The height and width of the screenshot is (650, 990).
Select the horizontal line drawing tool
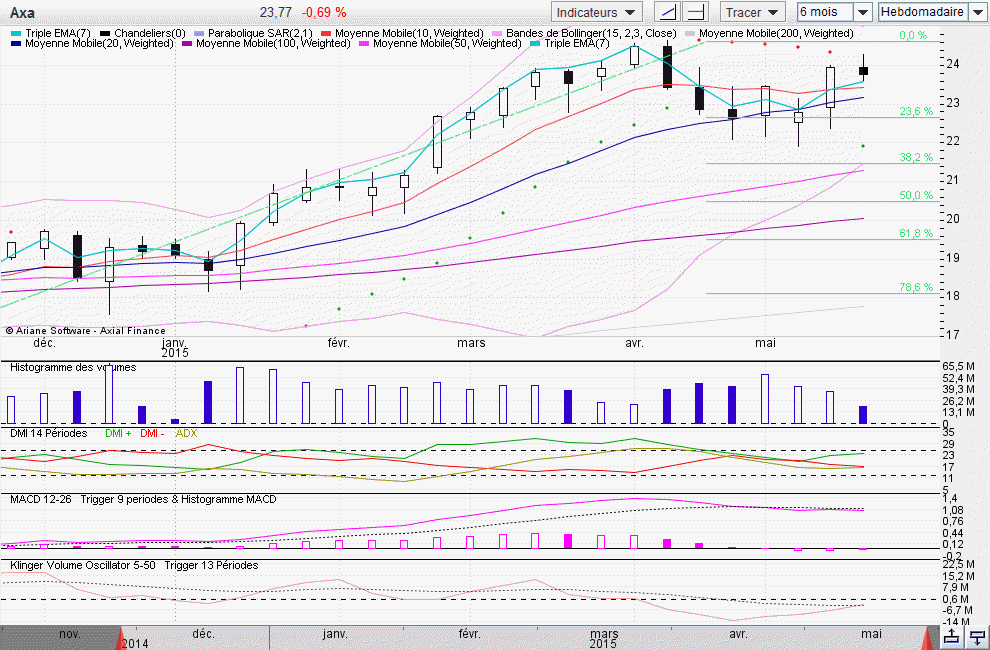tap(696, 12)
